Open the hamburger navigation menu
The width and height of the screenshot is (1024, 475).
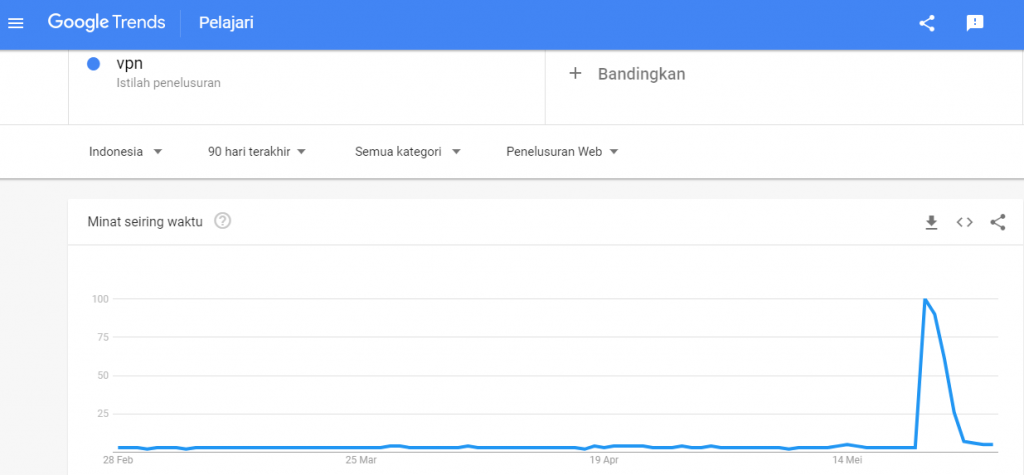[16, 24]
